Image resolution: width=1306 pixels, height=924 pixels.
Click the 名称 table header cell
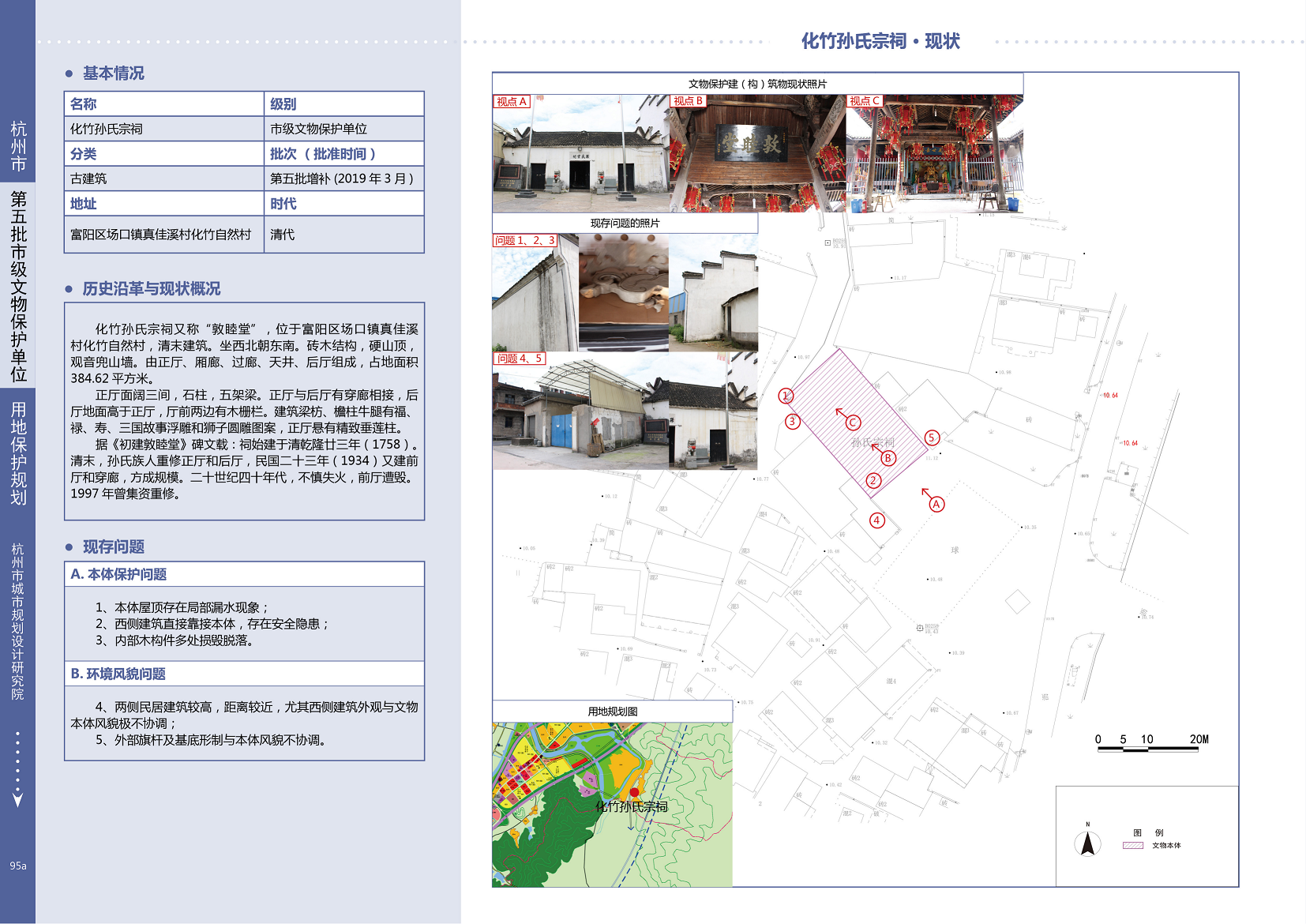click(164, 104)
